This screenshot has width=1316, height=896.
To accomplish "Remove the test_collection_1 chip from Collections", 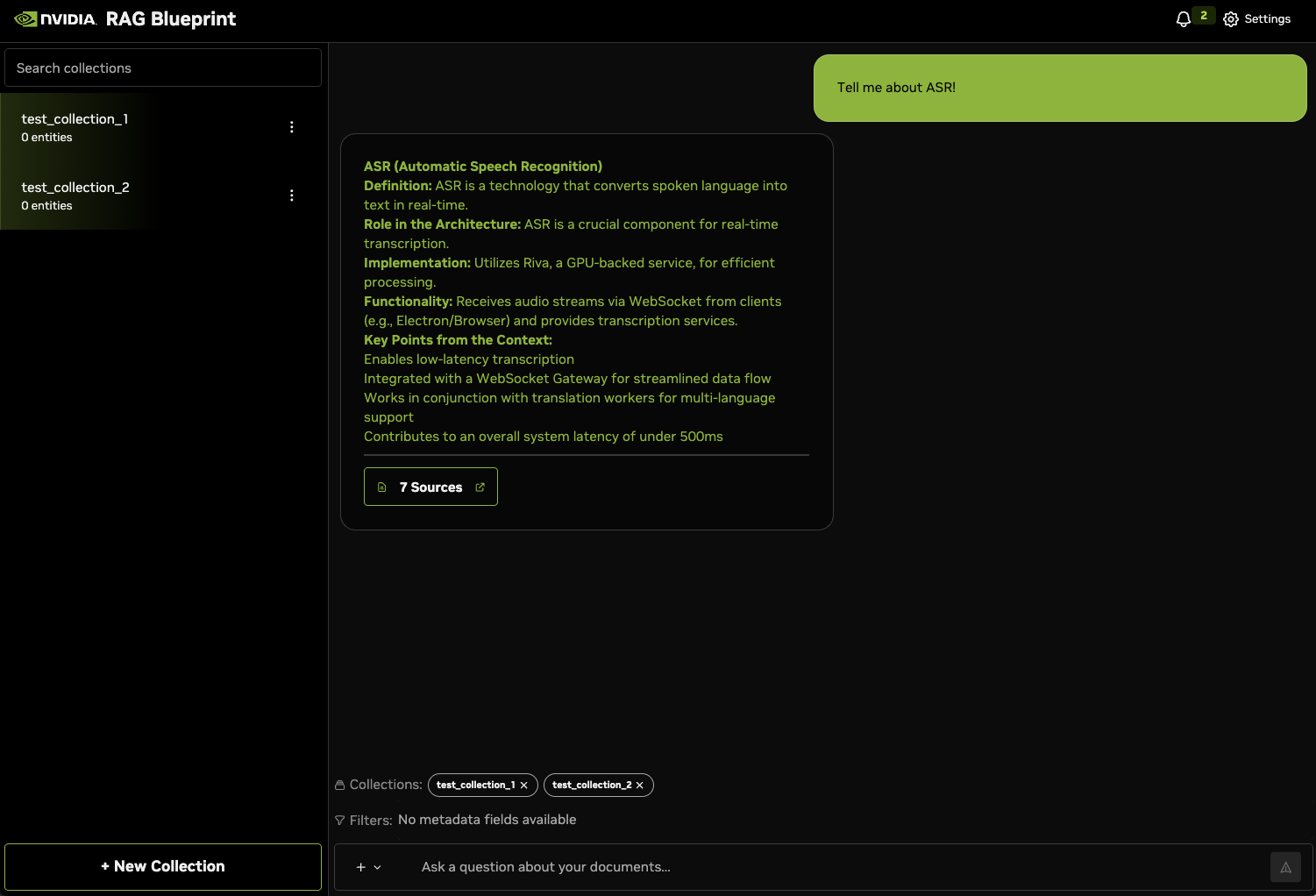I will click(524, 786).
